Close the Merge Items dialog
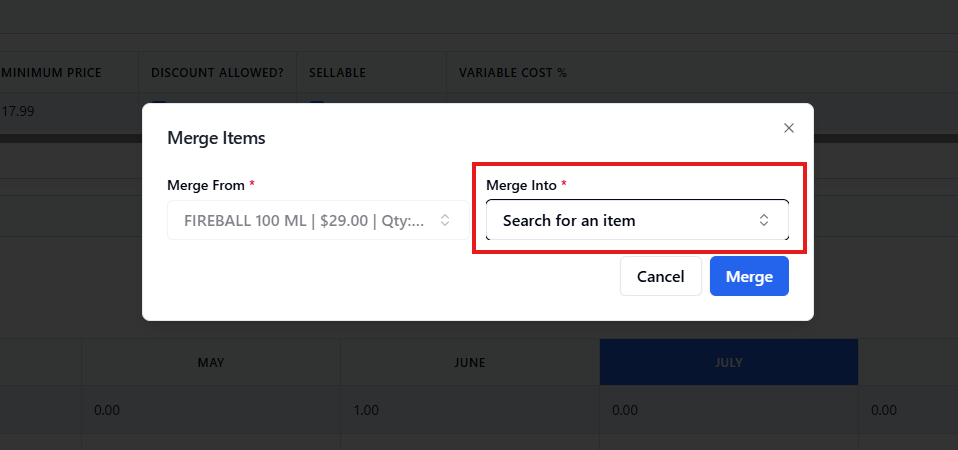 789,128
